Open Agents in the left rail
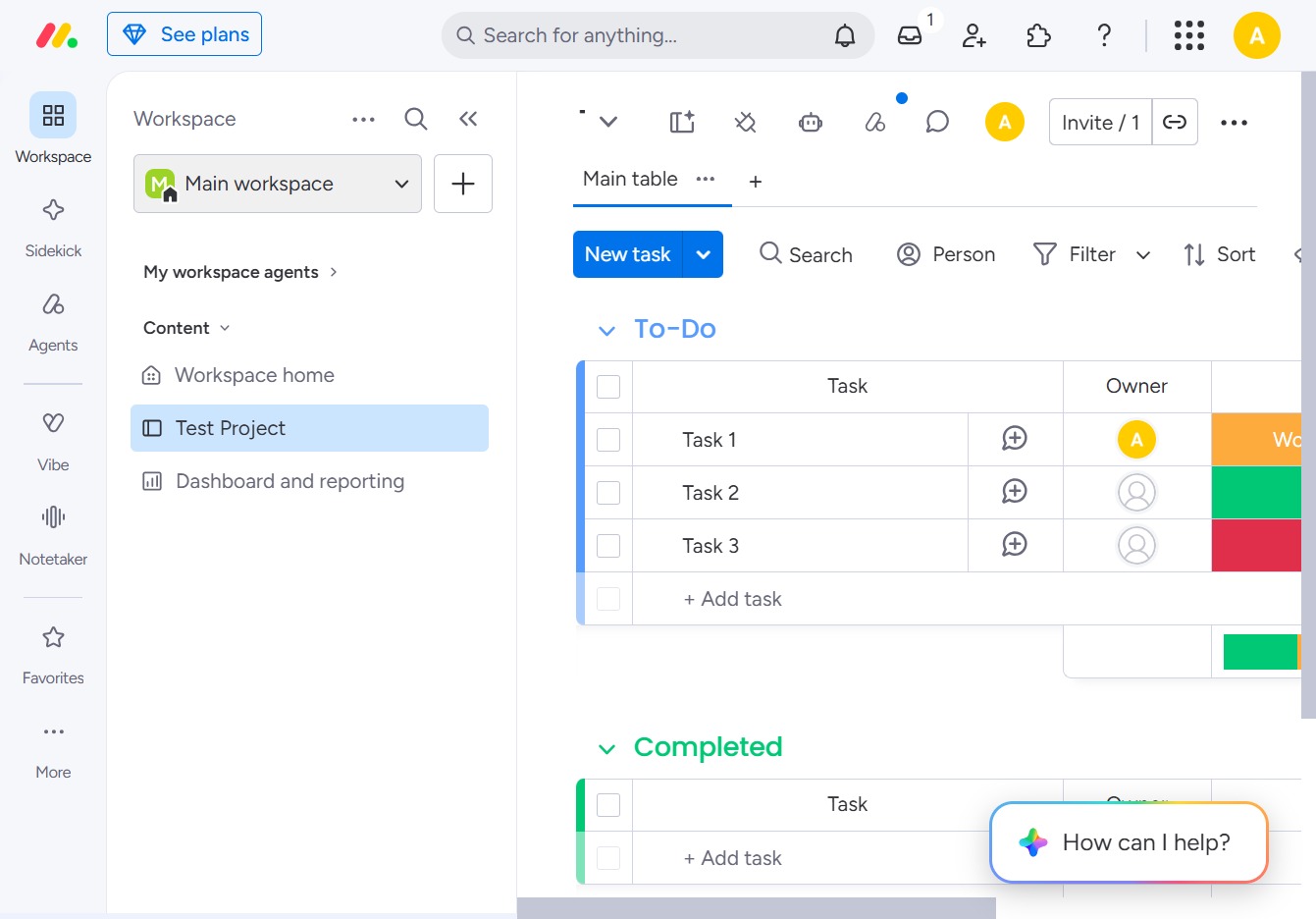Viewport: 1316px width, 919px height. (x=53, y=322)
